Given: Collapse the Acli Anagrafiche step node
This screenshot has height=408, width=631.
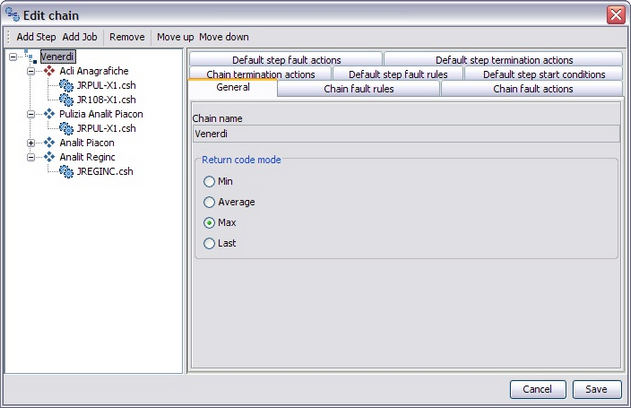Looking at the screenshot, I should tap(31, 71).
